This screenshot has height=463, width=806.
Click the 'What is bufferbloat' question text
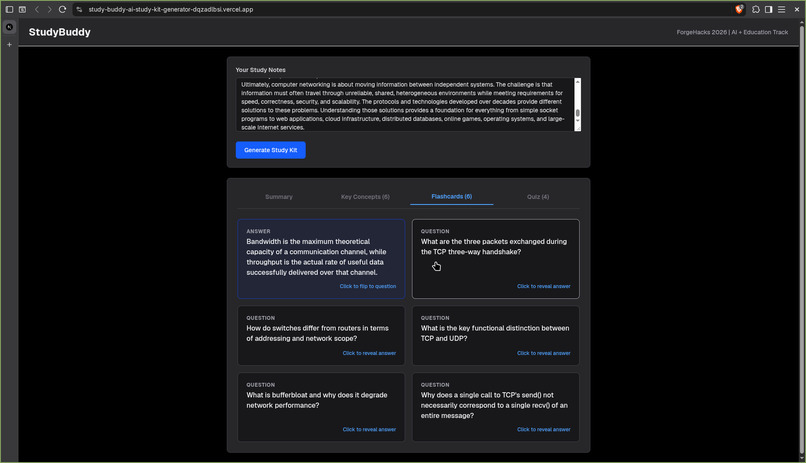317,400
